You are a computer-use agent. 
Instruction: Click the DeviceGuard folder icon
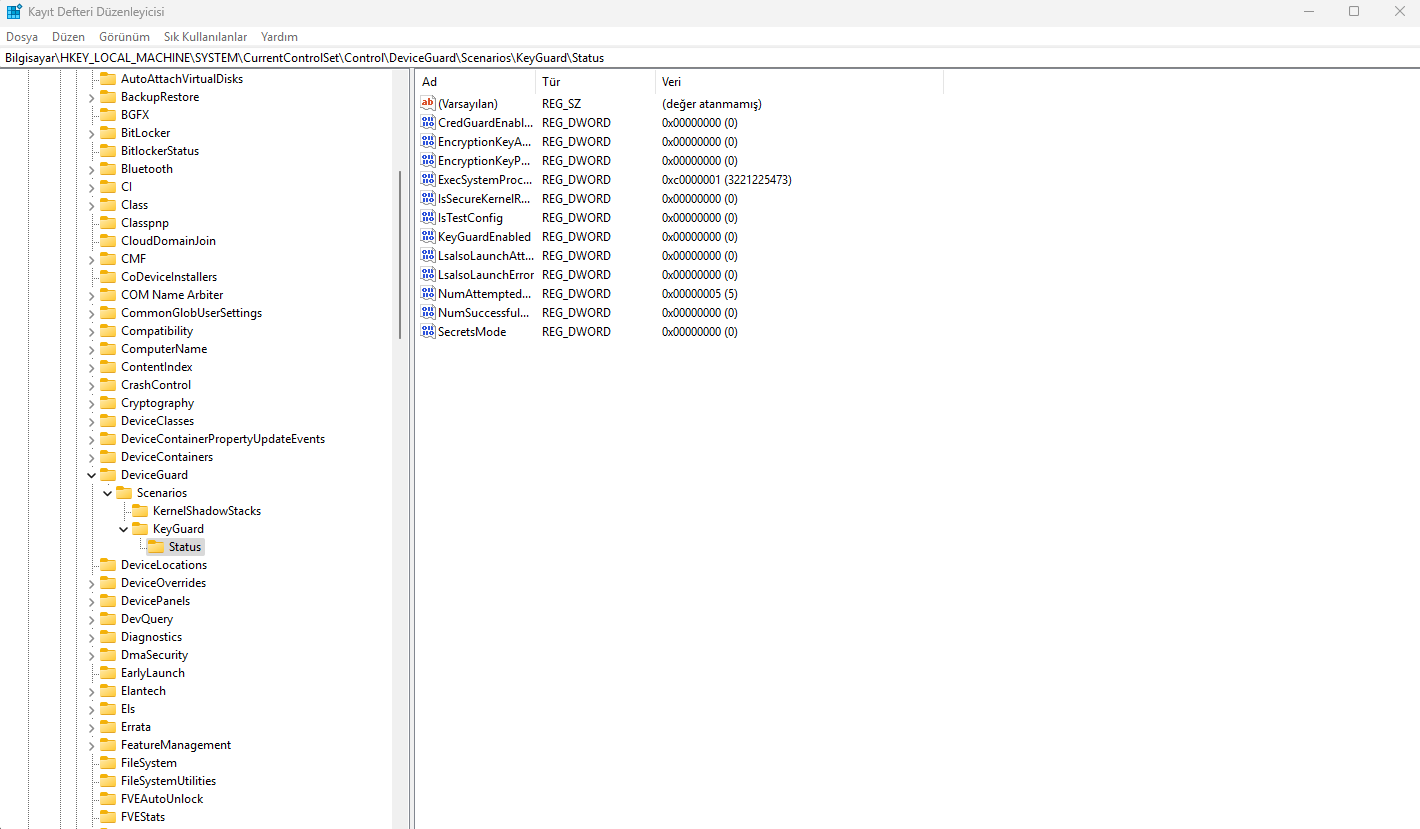[x=108, y=475]
